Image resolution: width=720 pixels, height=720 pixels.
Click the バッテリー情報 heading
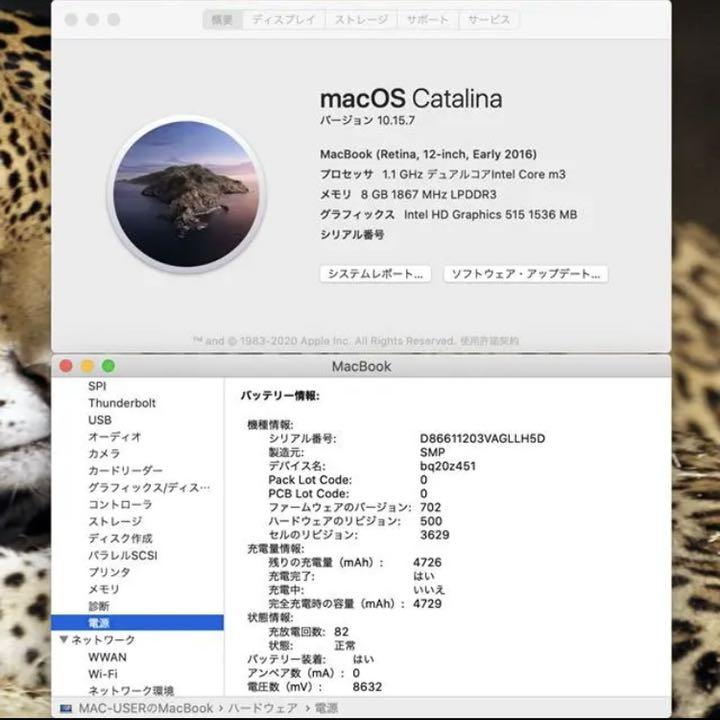coord(280,396)
